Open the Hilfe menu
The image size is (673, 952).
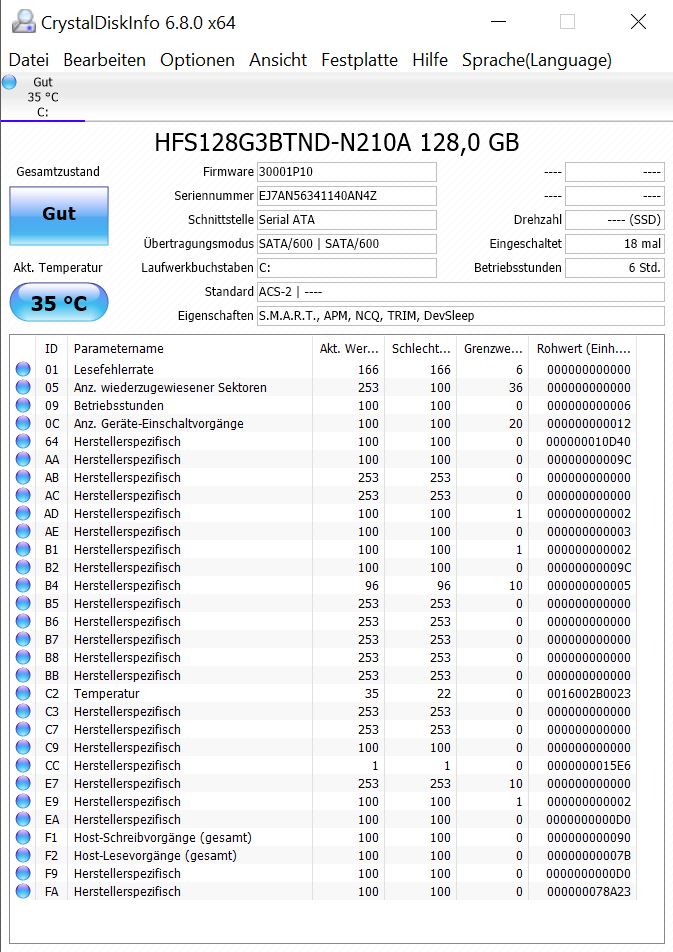click(430, 60)
